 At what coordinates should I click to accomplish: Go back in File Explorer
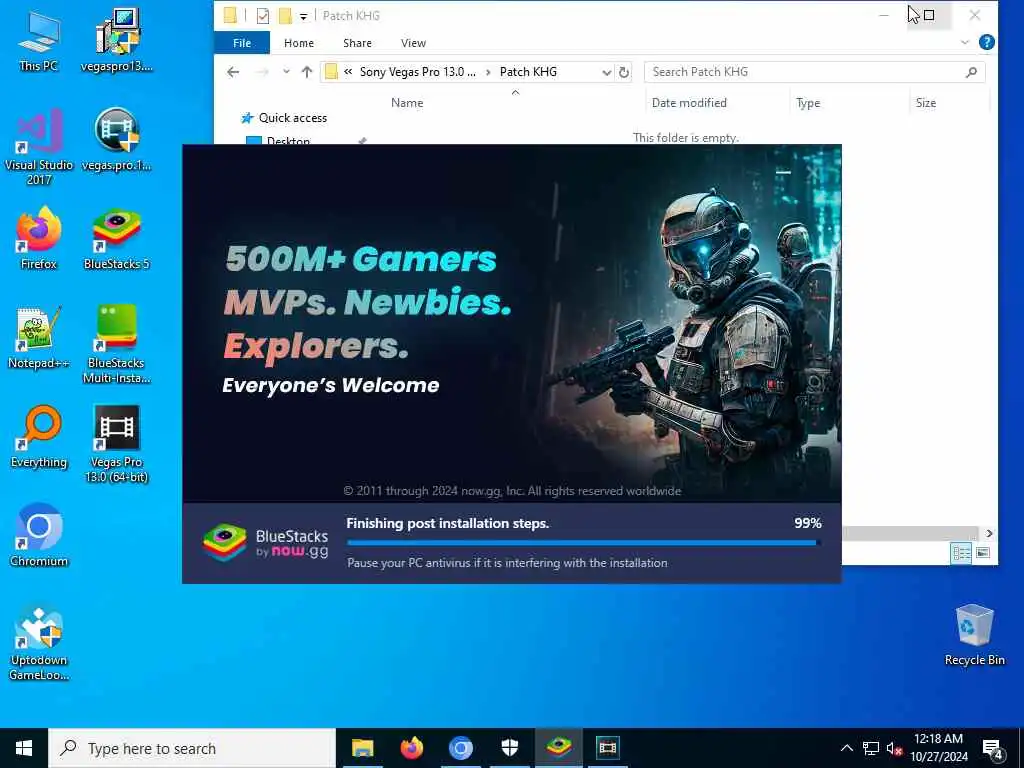[x=233, y=72]
